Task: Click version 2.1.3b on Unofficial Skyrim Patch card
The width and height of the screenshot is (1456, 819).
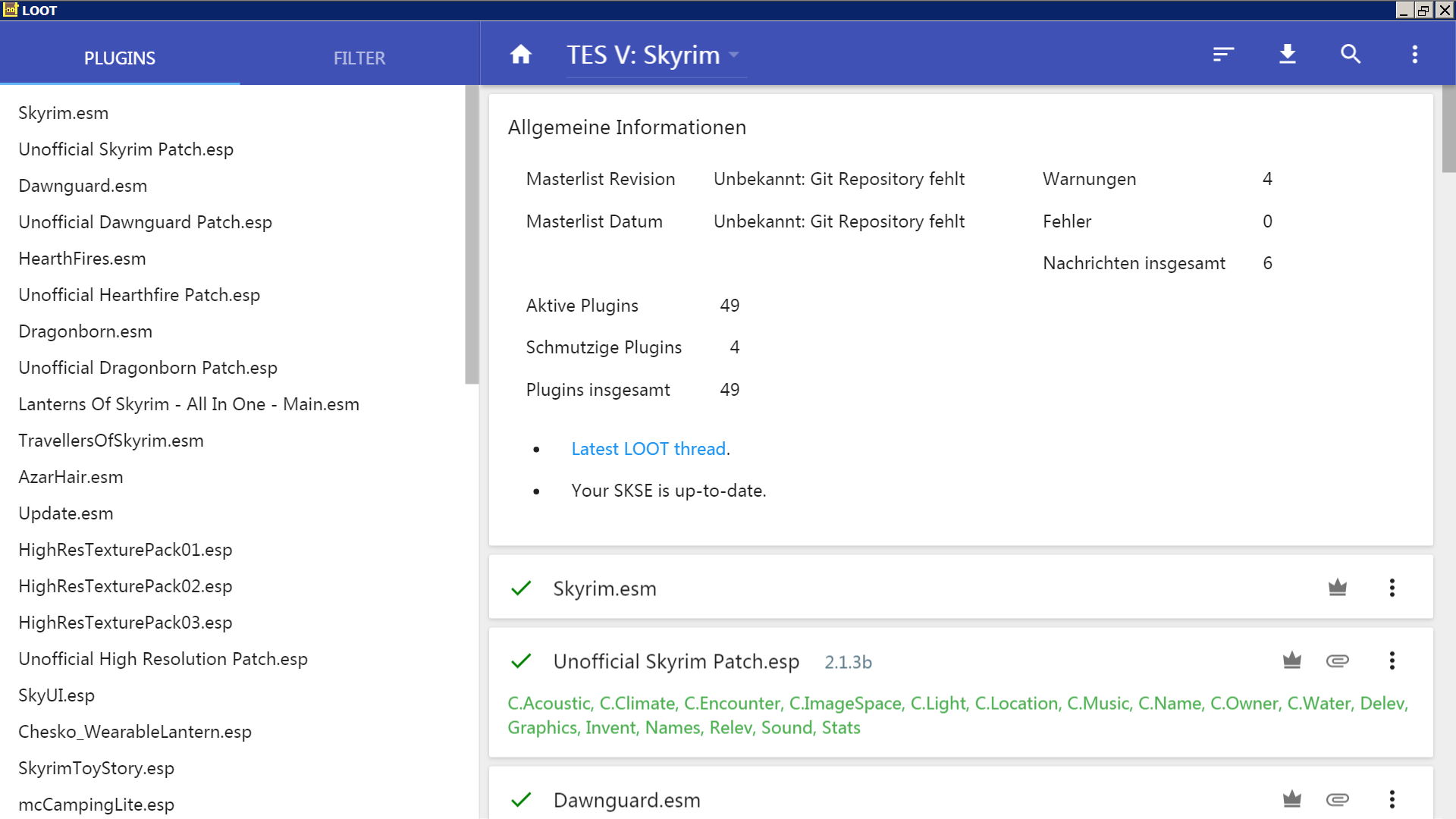Action: click(848, 662)
